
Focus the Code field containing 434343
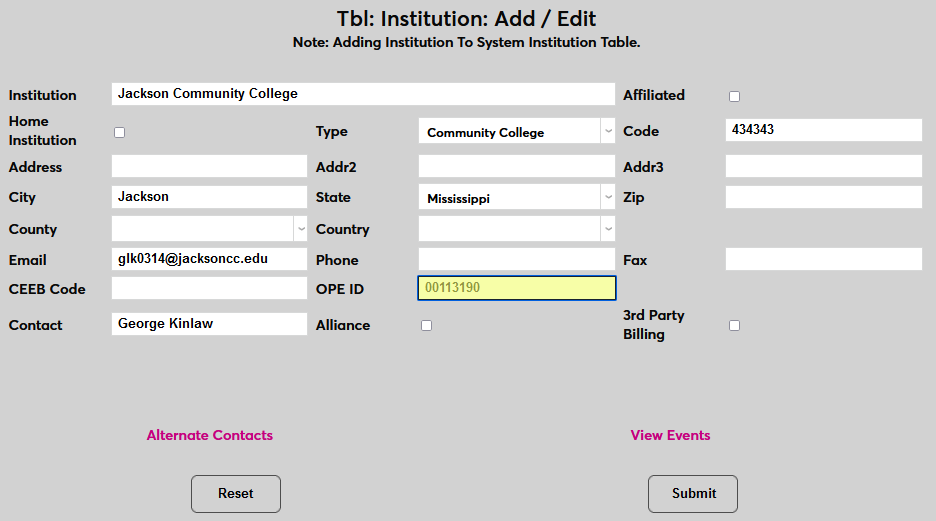[x=823, y=130]
